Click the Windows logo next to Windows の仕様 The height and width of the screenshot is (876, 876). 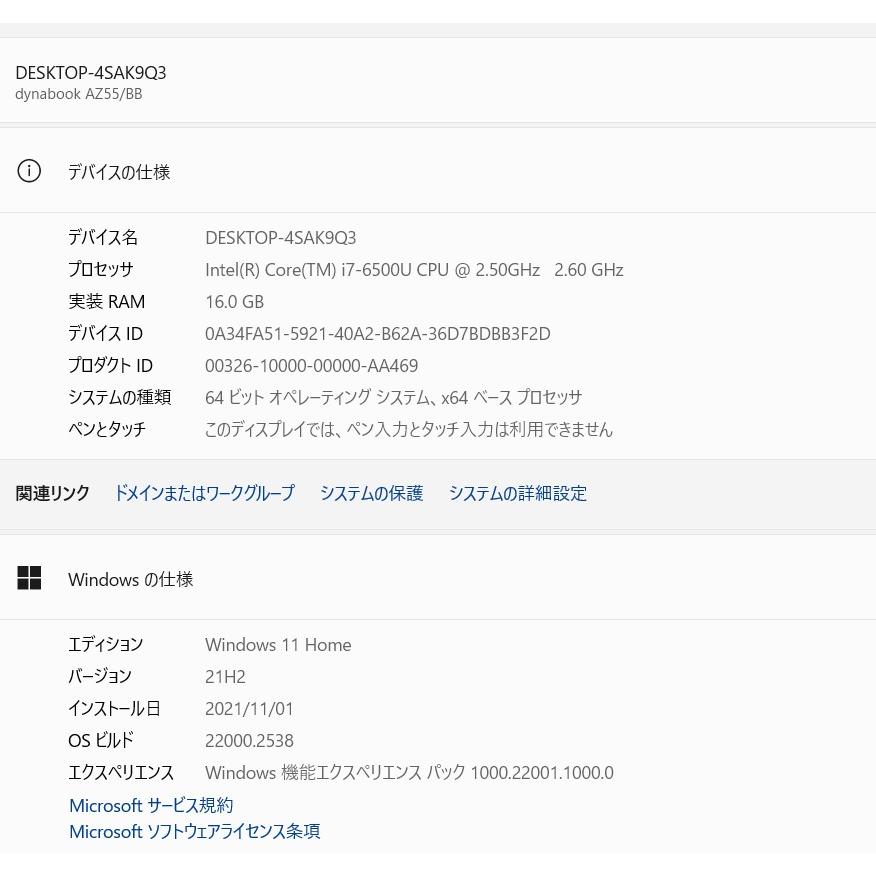point(29,578)
